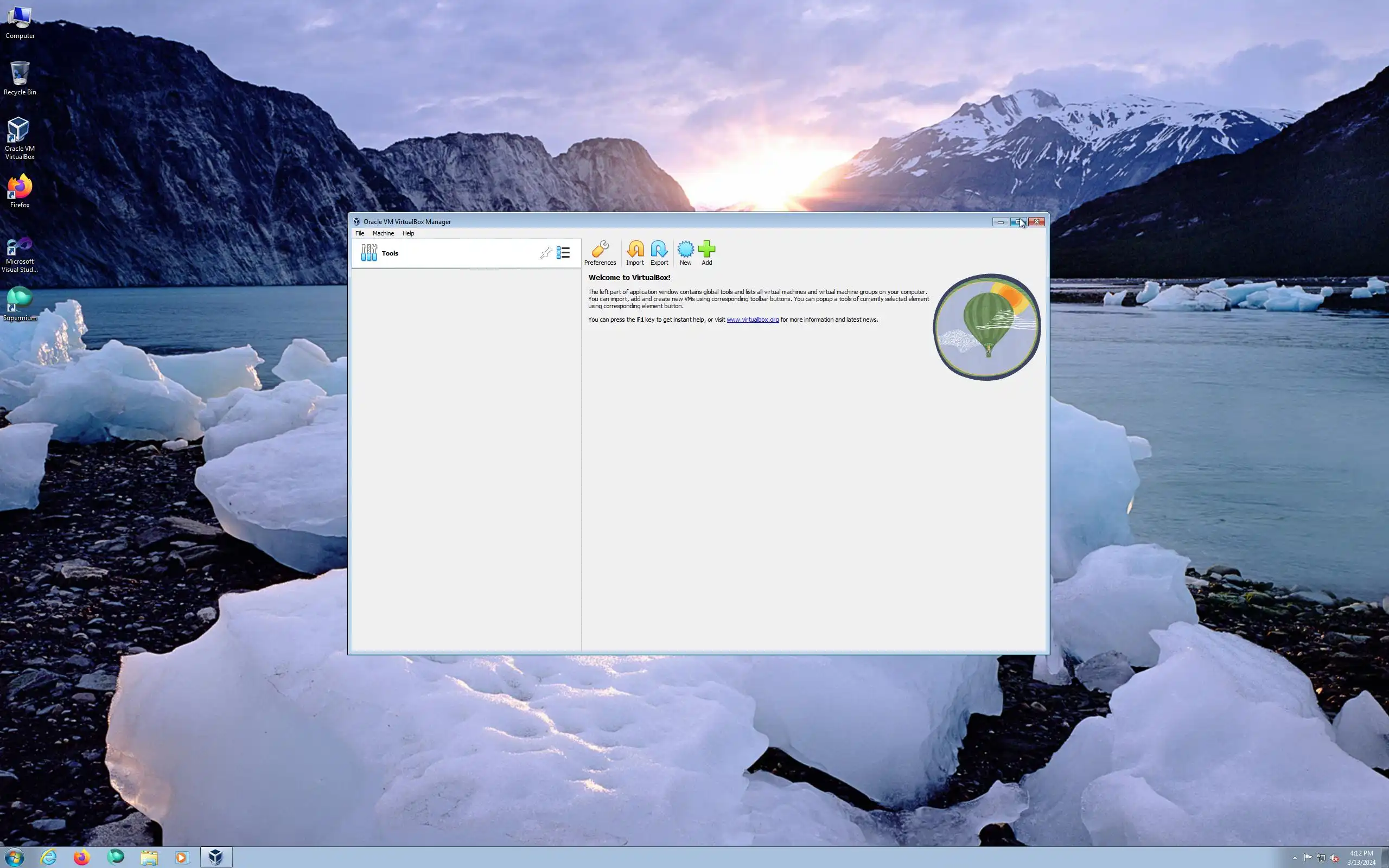Click the taskbar clock and date
Screen dimensions: 1389x868
tap(1361, 858)
